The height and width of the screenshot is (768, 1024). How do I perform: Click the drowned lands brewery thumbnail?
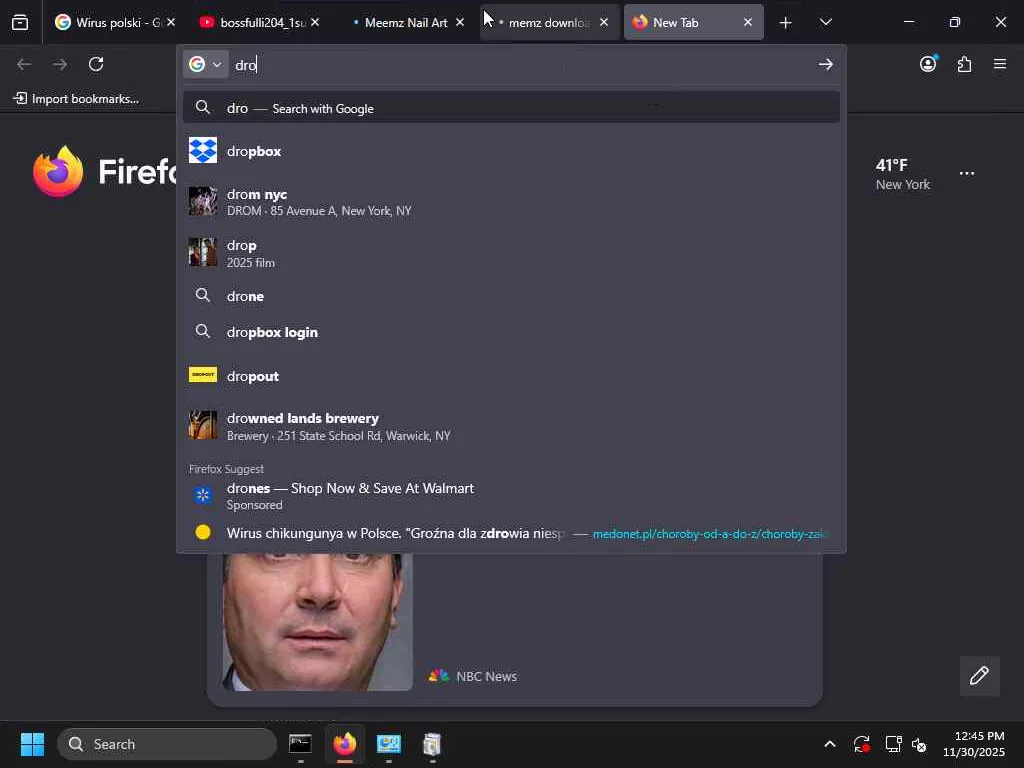203,424
